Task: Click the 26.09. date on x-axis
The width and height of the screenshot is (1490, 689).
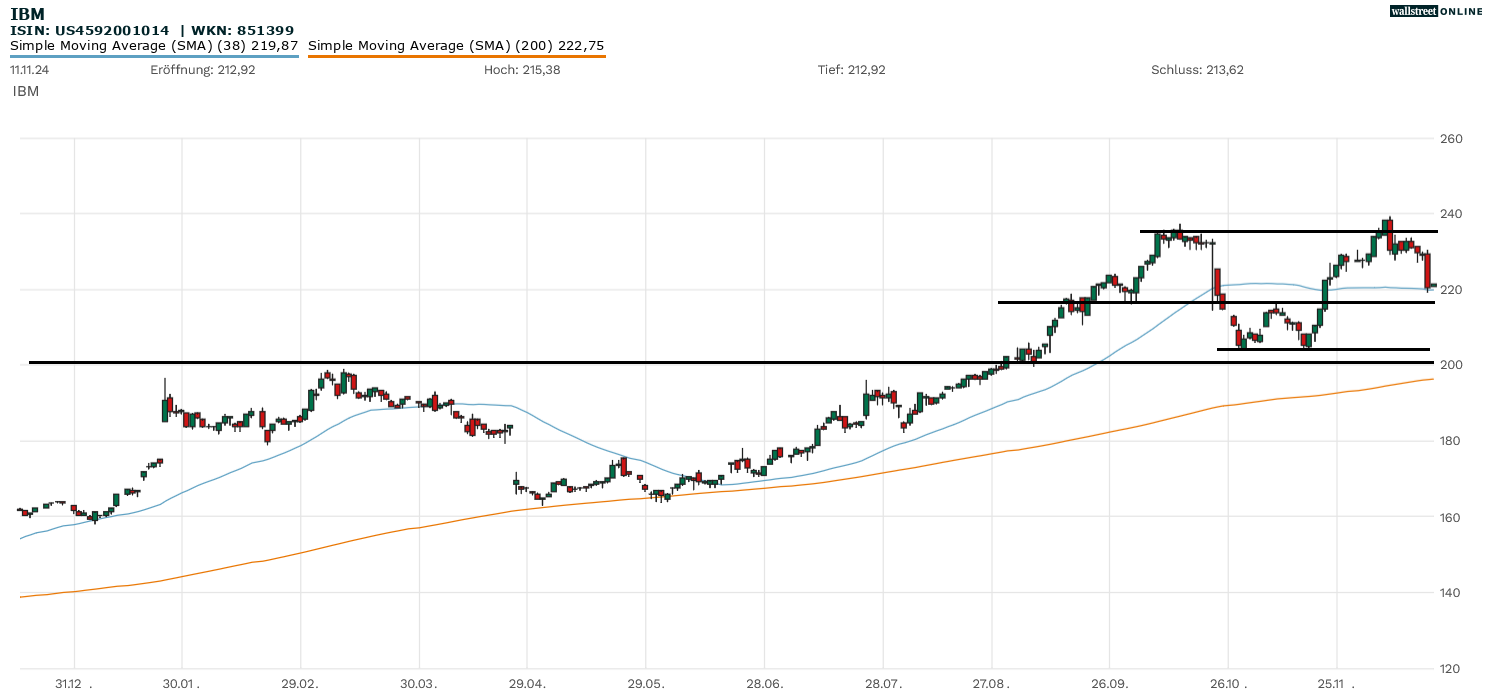Action: 1109,683
